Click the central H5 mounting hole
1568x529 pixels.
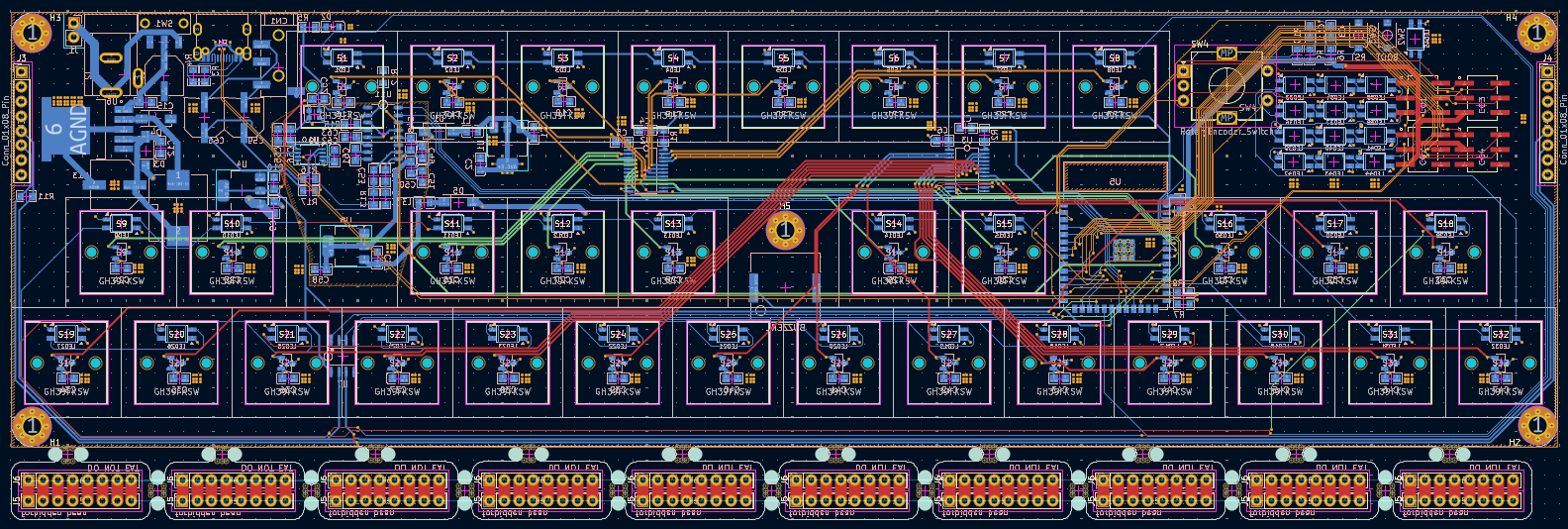coord(785,231)
